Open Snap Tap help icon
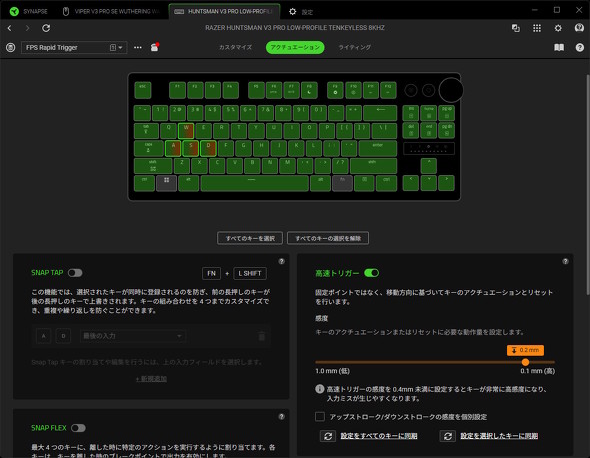 click(281, 261)
